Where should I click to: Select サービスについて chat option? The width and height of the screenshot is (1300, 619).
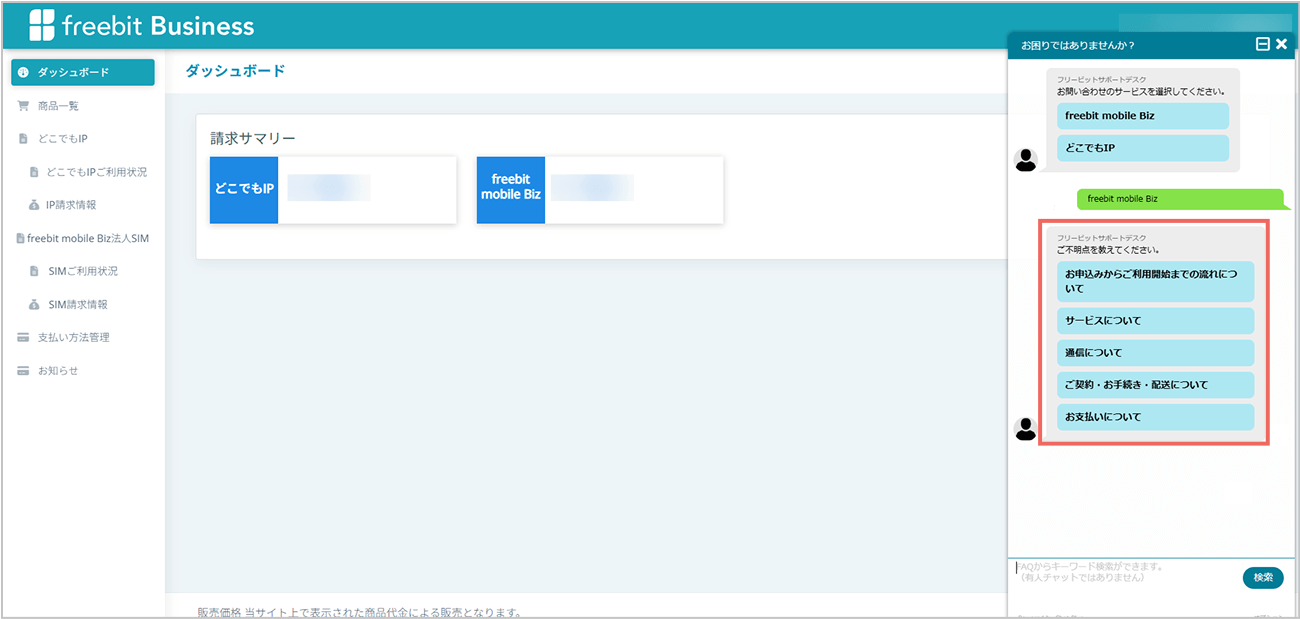(1155, 321)
